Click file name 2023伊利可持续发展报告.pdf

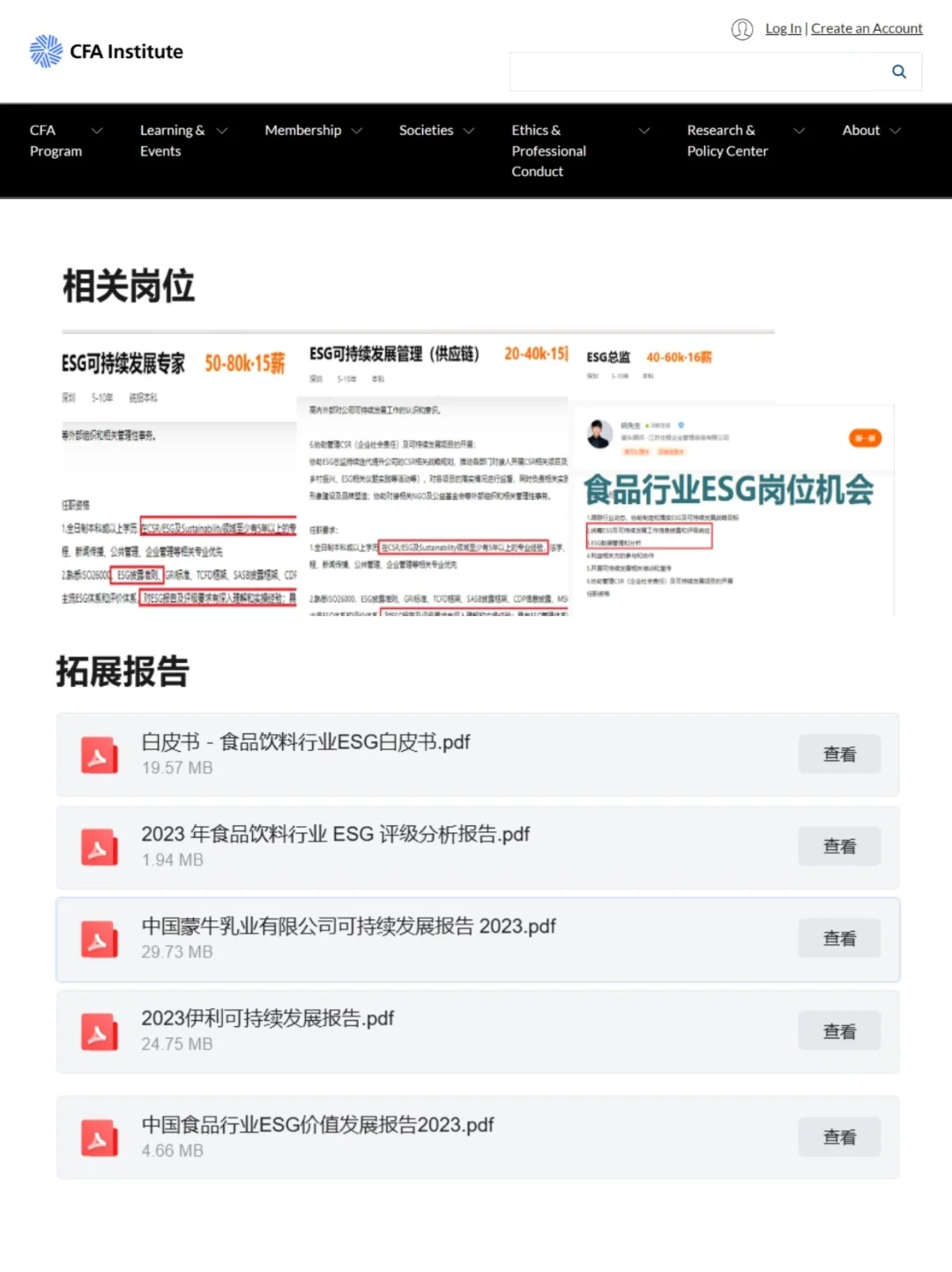coord(268,1019)
